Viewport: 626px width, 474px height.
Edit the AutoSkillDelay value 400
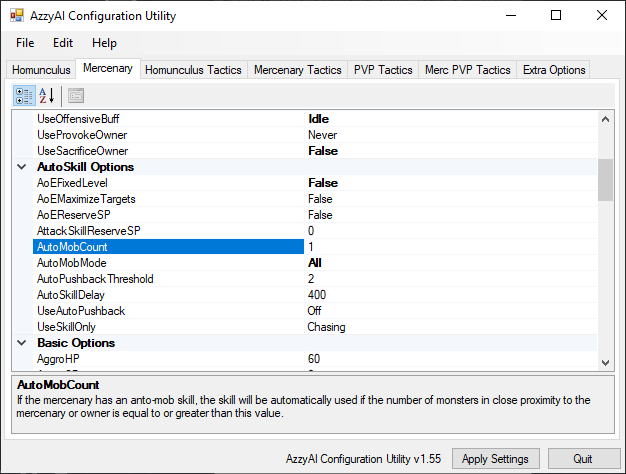click(451, 295)
